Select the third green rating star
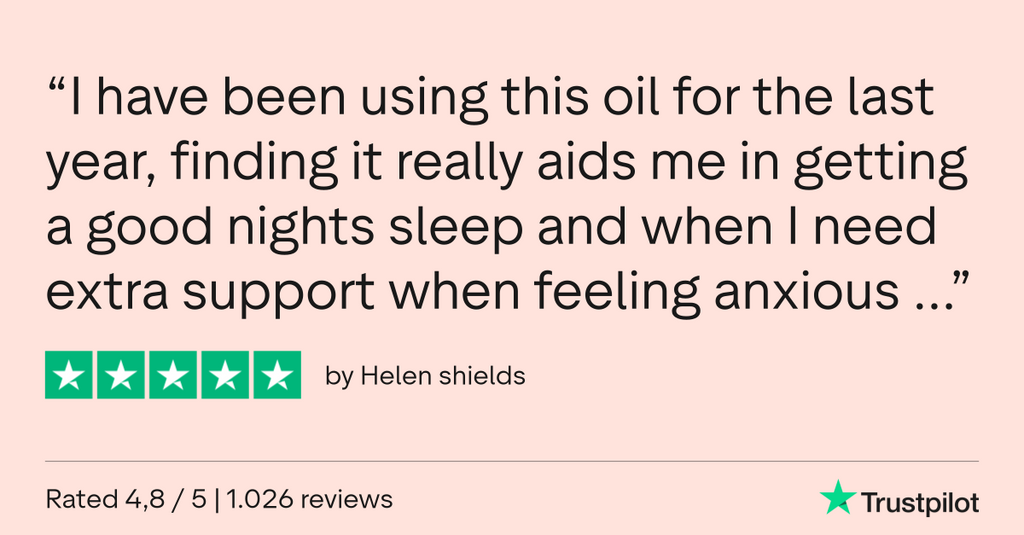The height and width of the screenshot is (535, 1024). point(173,375)
